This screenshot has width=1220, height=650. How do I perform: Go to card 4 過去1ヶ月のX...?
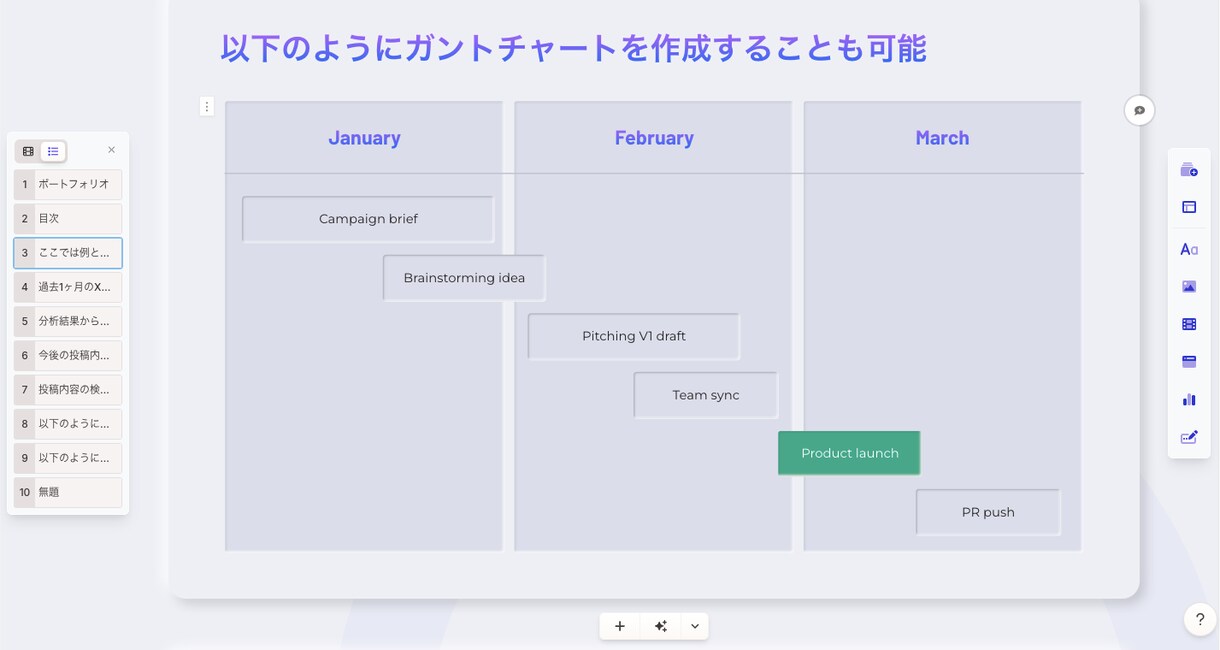(68, 287)
